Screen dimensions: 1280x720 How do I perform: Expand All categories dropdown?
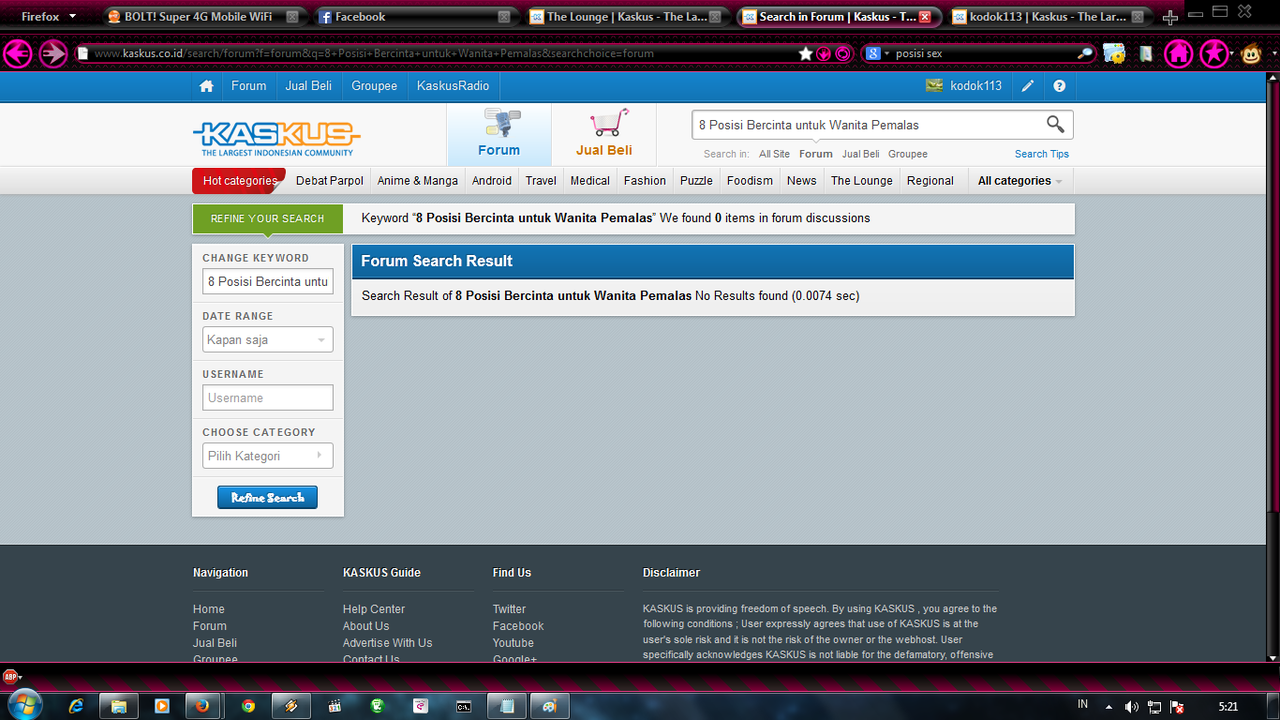coord(1020,181)
